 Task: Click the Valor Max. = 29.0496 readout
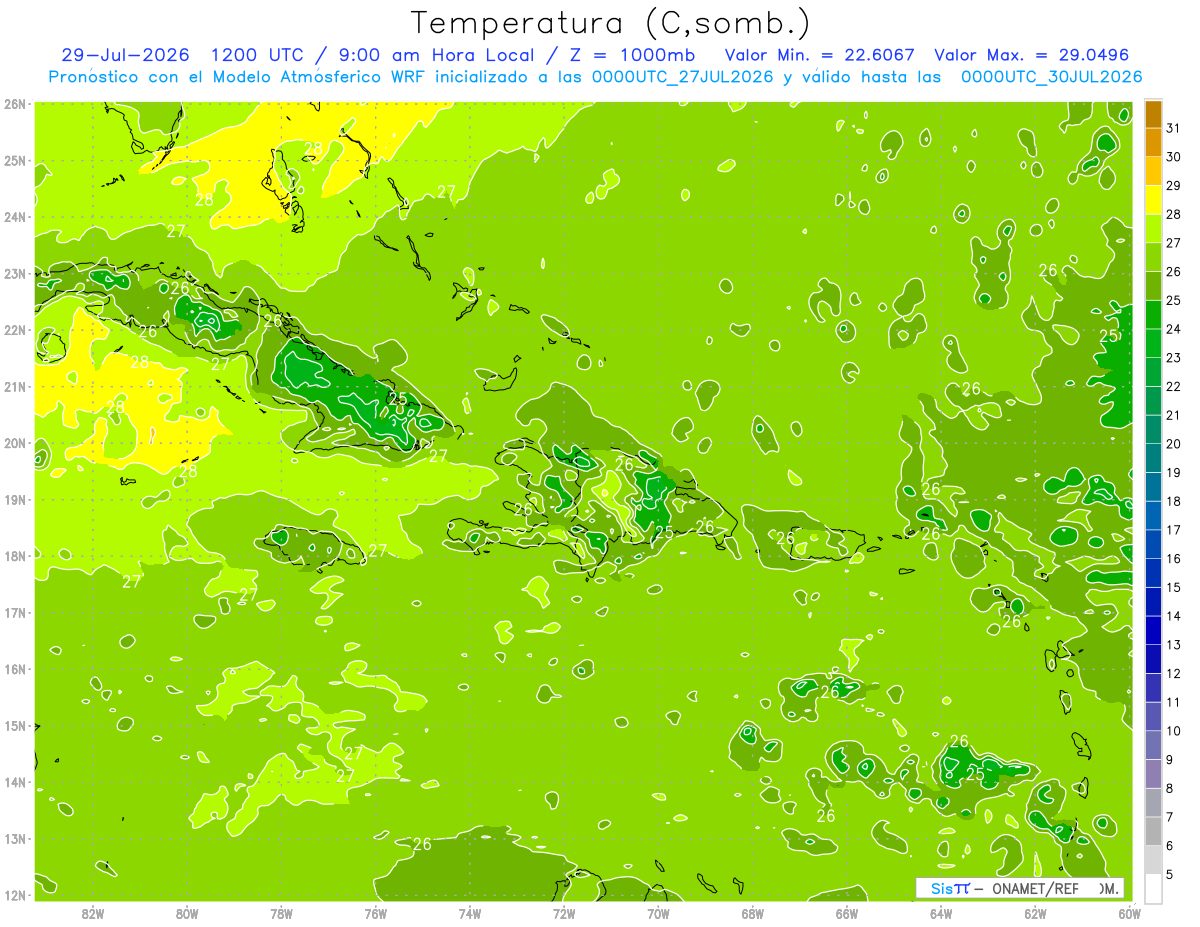pos(1037,55)
